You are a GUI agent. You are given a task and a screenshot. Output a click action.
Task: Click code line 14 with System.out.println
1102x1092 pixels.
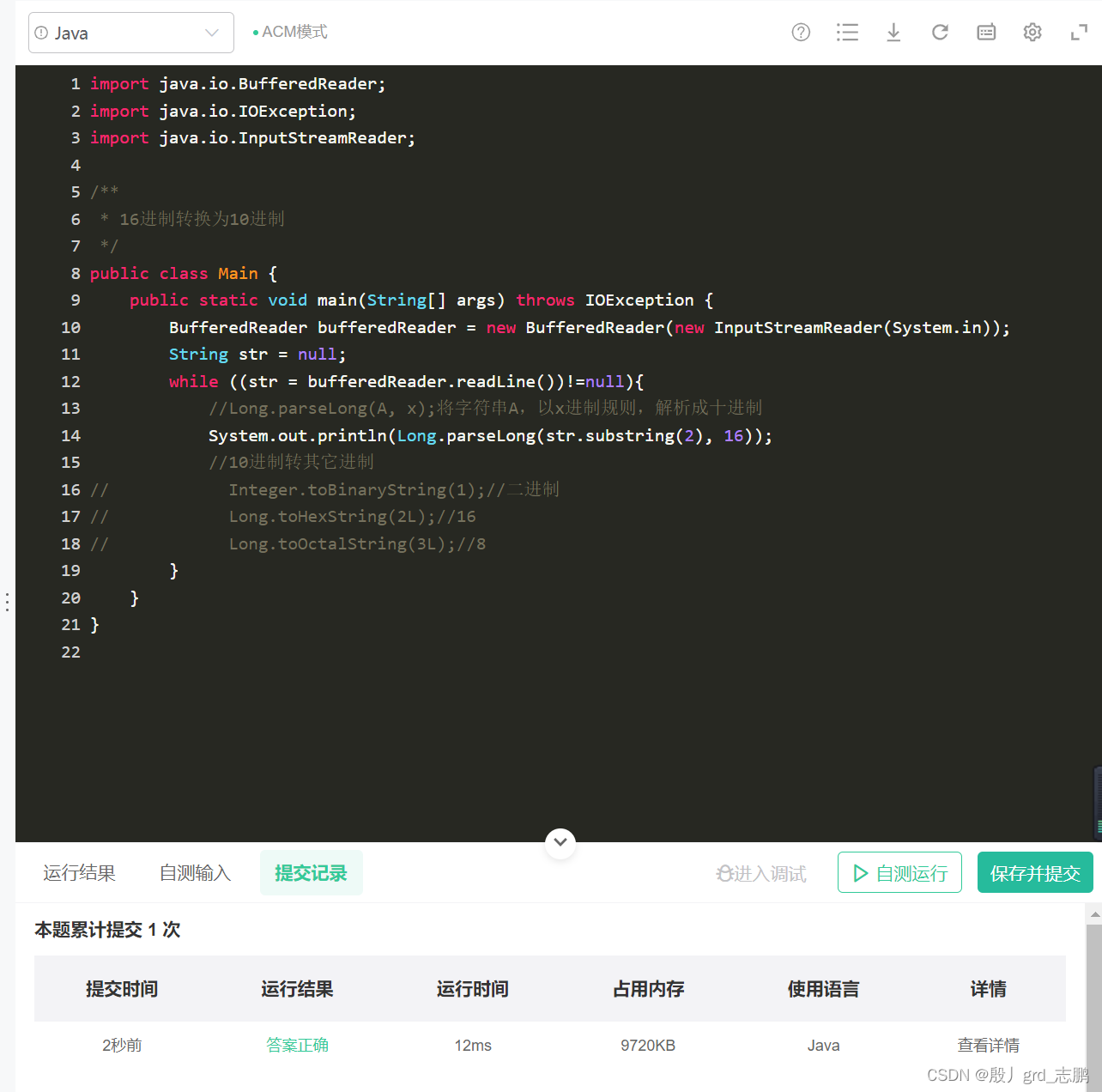[x=490, y=435]
